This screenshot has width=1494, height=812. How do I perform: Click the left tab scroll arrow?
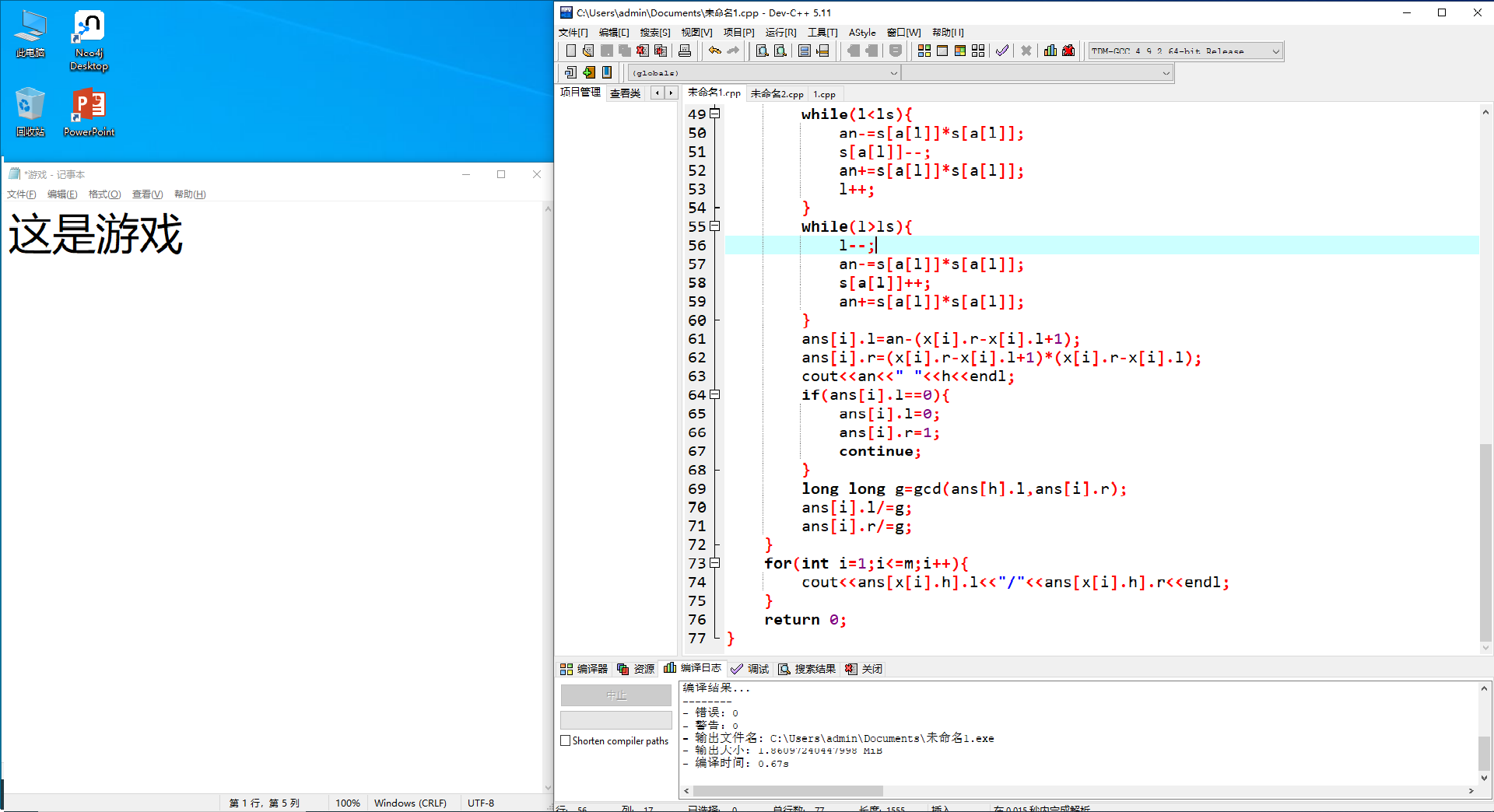658,93
